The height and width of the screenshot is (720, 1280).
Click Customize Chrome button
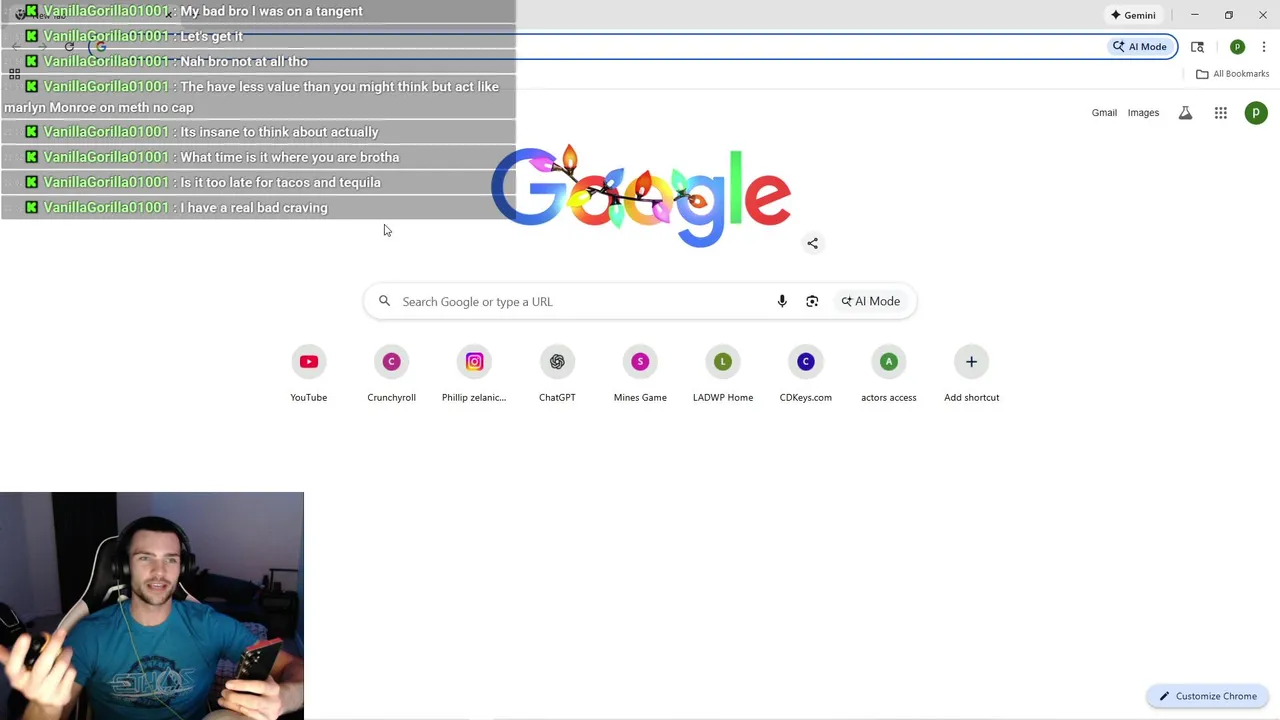tap(1207, 696)
